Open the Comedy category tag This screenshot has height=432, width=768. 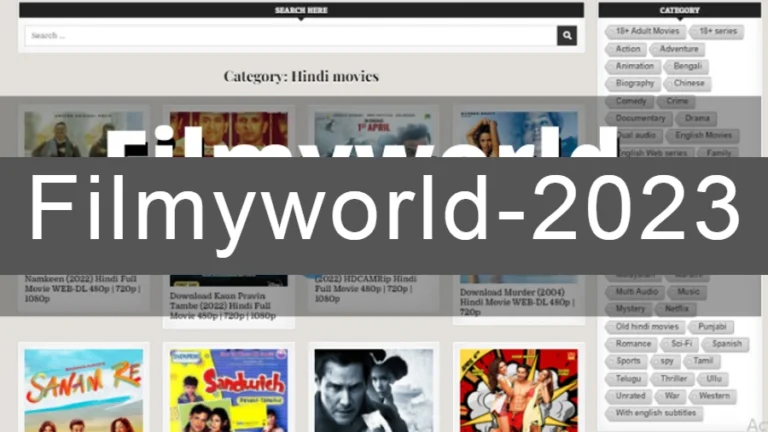[629, 101]
